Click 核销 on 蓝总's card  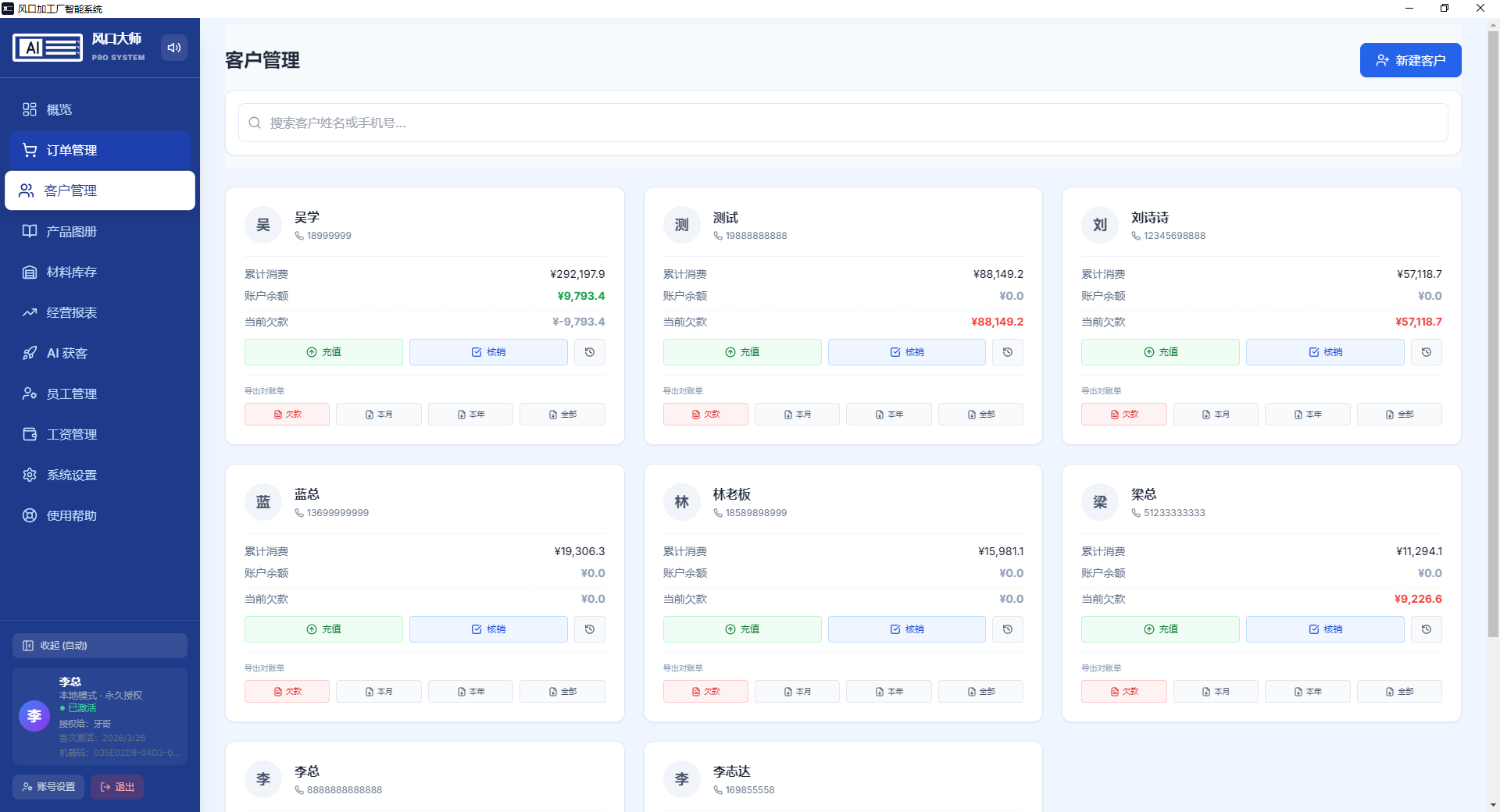(x=488, y=629)
